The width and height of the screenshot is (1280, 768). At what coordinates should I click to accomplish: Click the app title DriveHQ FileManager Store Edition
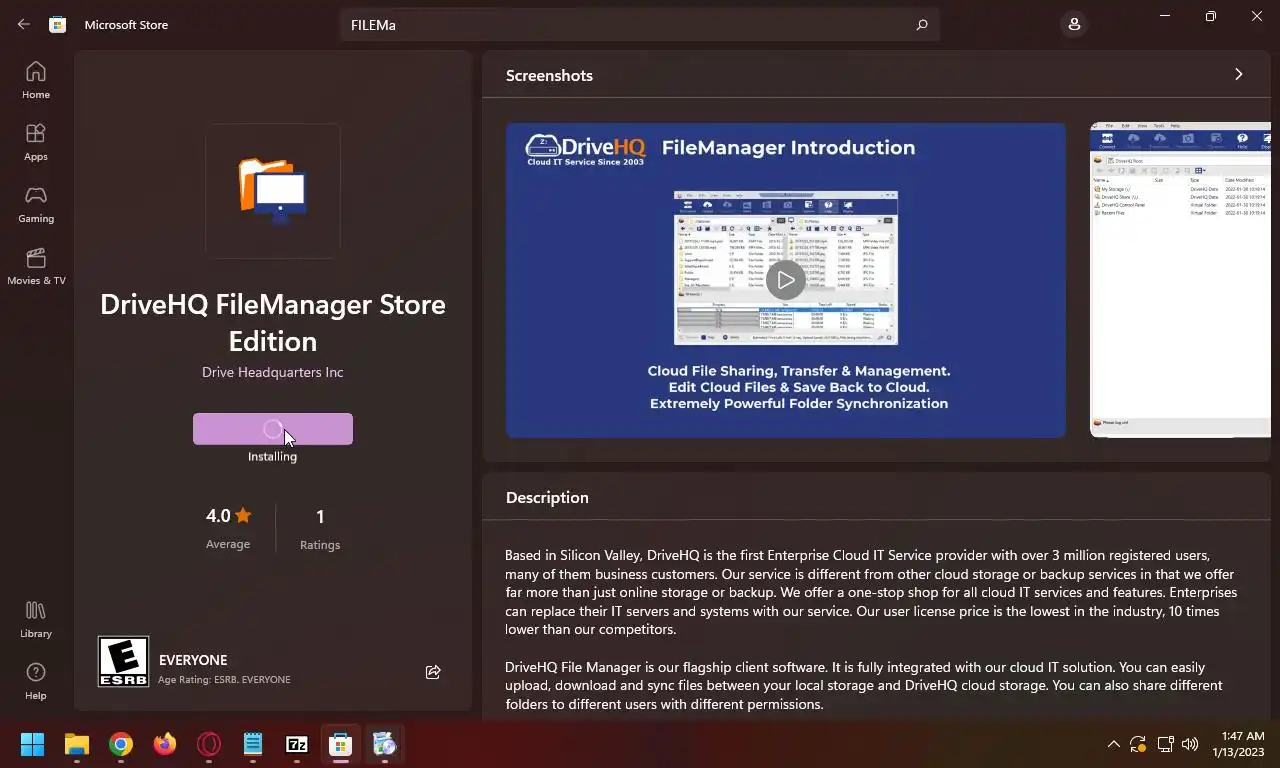pos(273,322)
